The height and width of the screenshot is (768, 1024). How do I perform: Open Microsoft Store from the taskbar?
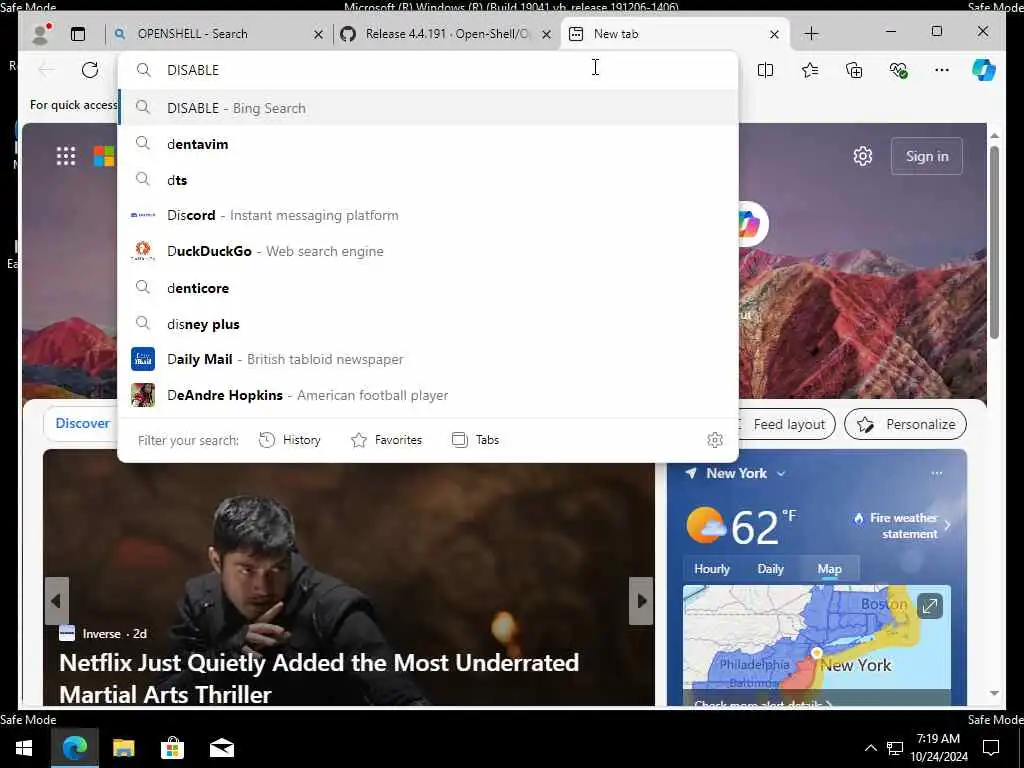pyautogui.click(x=172, y=748)
